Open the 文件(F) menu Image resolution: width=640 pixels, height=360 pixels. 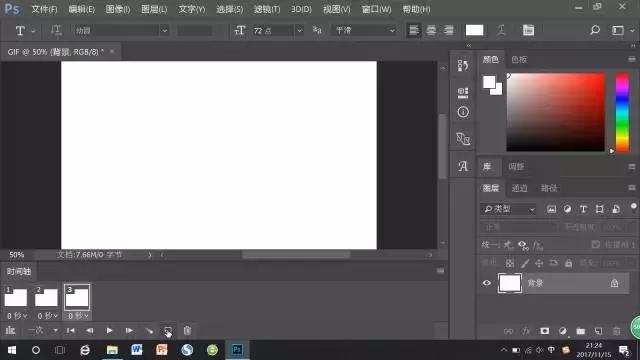(44, 9)
